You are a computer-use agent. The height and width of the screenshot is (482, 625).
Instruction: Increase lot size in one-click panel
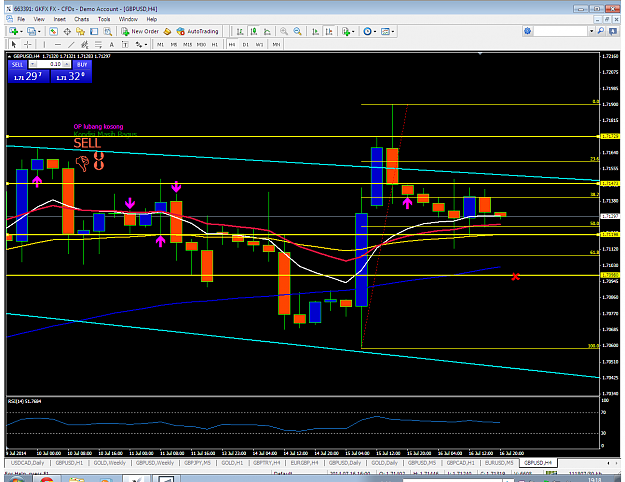tap(67, 64)
